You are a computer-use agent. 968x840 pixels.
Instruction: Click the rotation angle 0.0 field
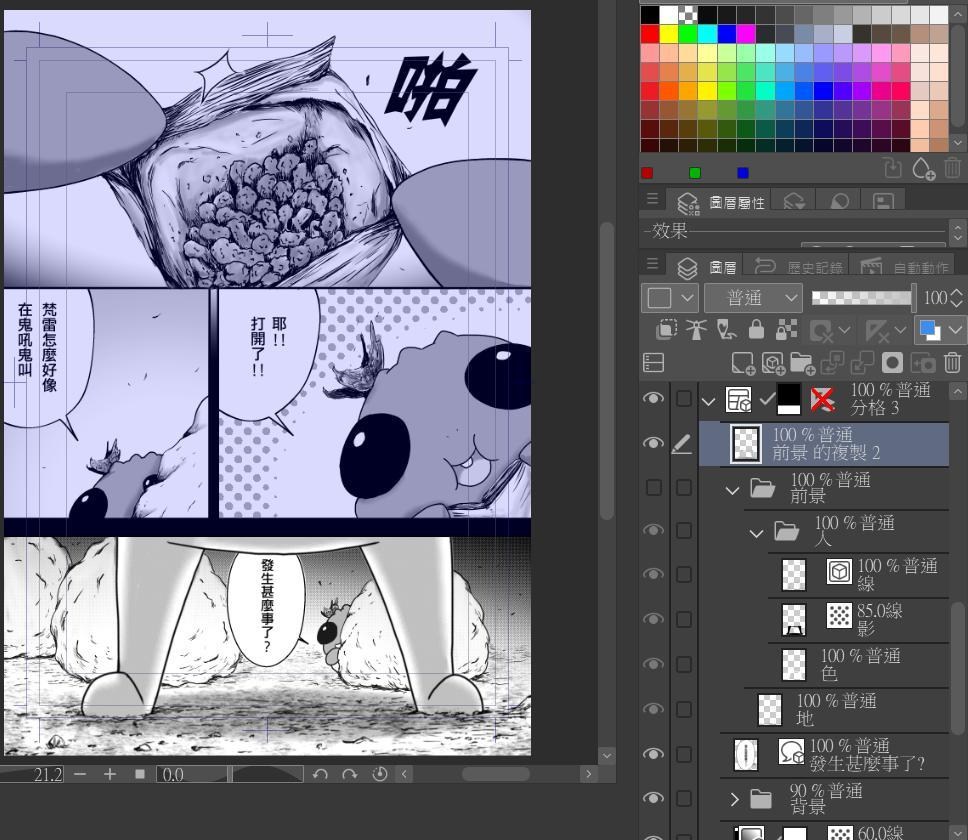[x=191, y=774]
